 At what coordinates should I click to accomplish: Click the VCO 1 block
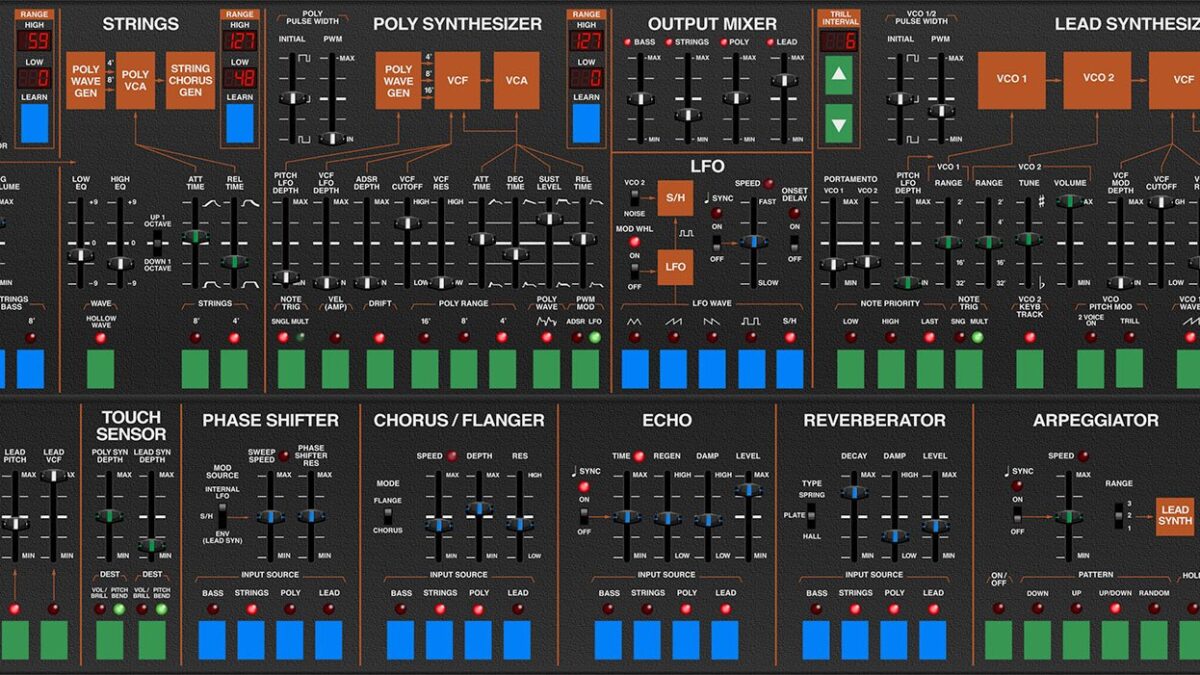click(x=1011, y=80)
